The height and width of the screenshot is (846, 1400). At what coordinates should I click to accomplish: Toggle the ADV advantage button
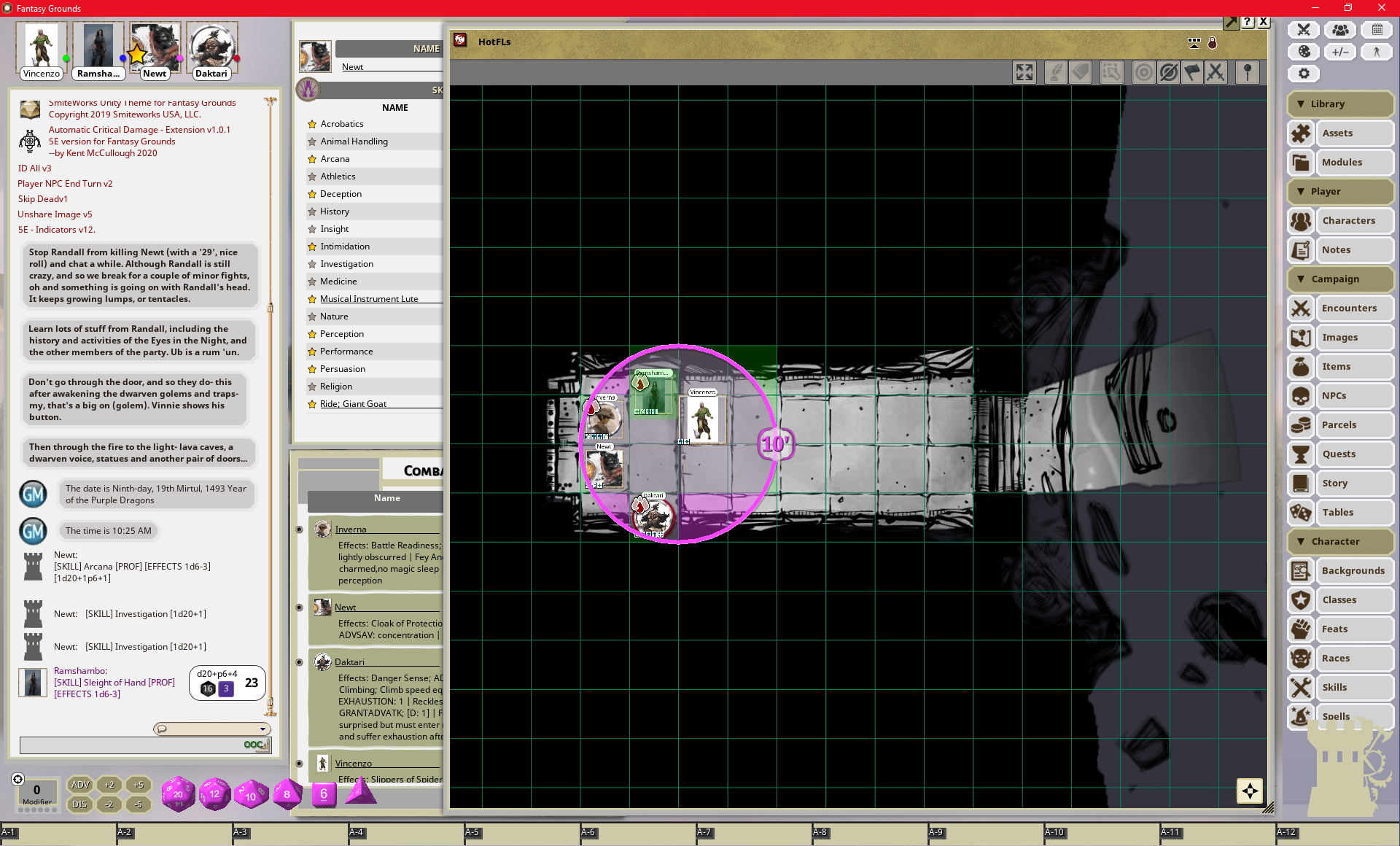pos(80,785)
